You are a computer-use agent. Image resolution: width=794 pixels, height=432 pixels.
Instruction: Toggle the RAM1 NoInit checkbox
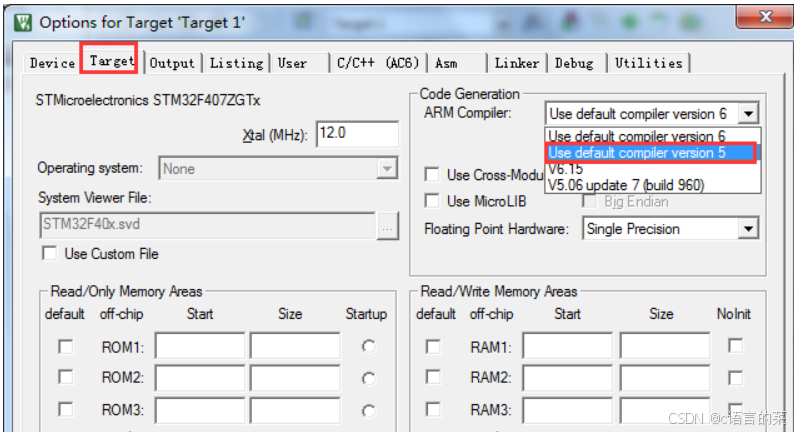pos(736,346)
